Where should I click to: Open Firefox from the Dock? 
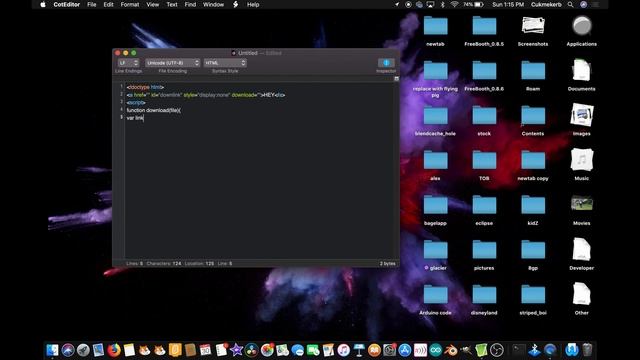click(114, 350)
